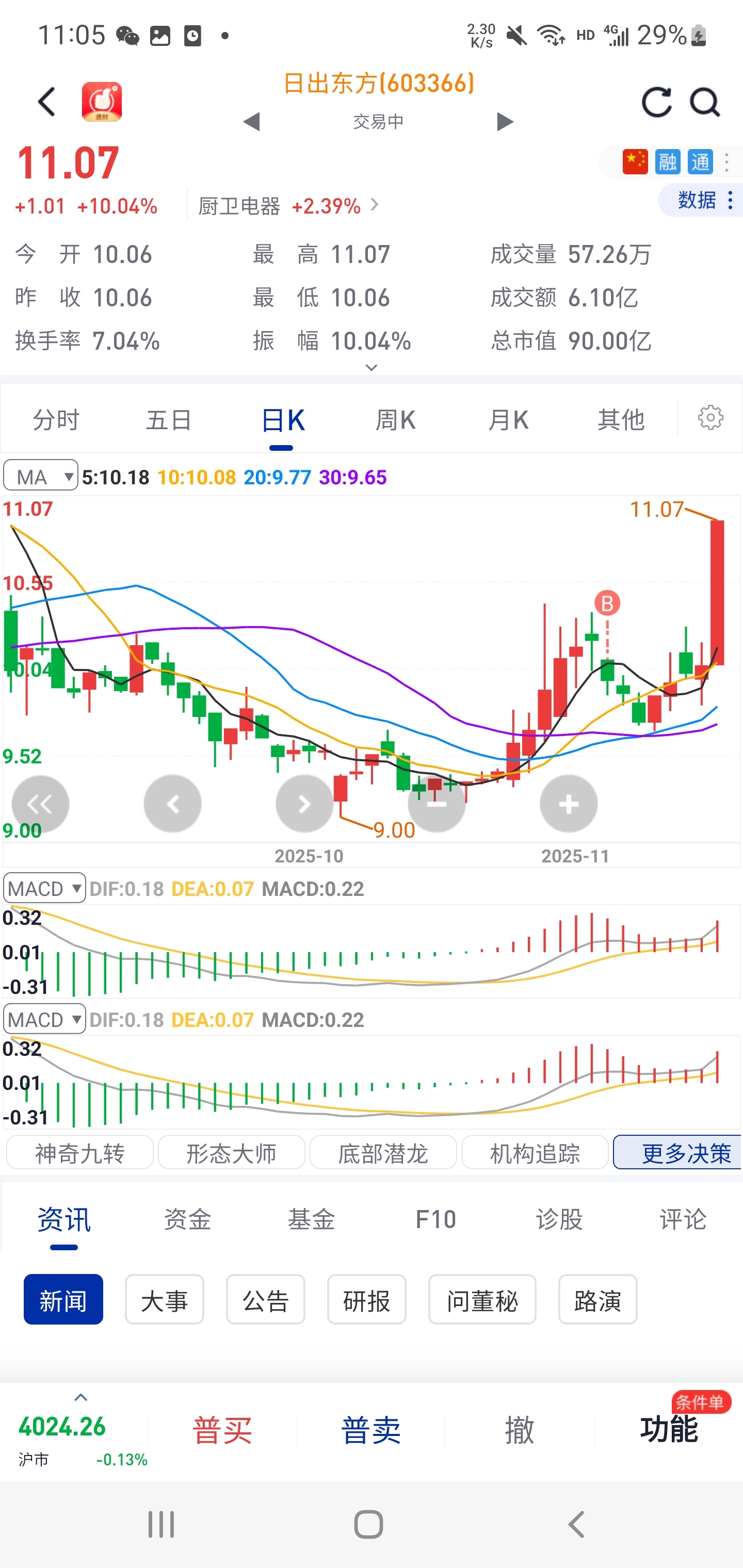Viewport: 743px width, 1568px height.
Task: Jump chart to earliest with double-left button
Action: click(40, 804)
